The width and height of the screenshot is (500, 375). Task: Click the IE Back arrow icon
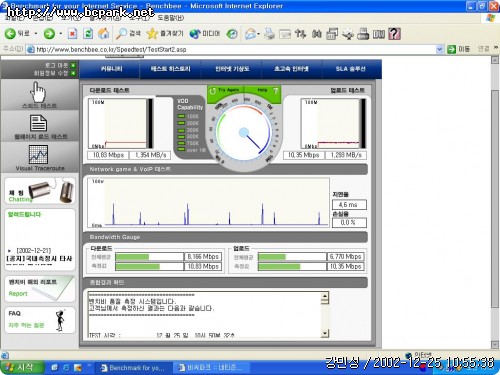(x=10, y=33)
